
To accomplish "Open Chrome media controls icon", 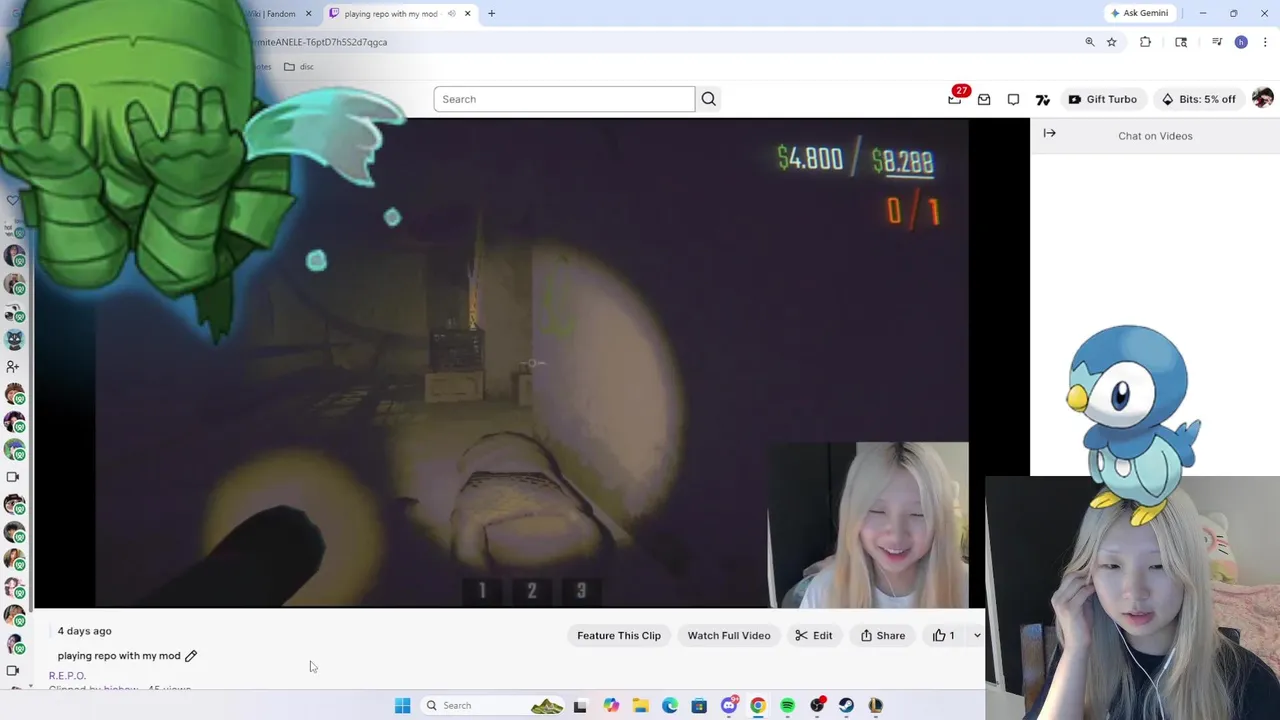I will pos(1217,42).
